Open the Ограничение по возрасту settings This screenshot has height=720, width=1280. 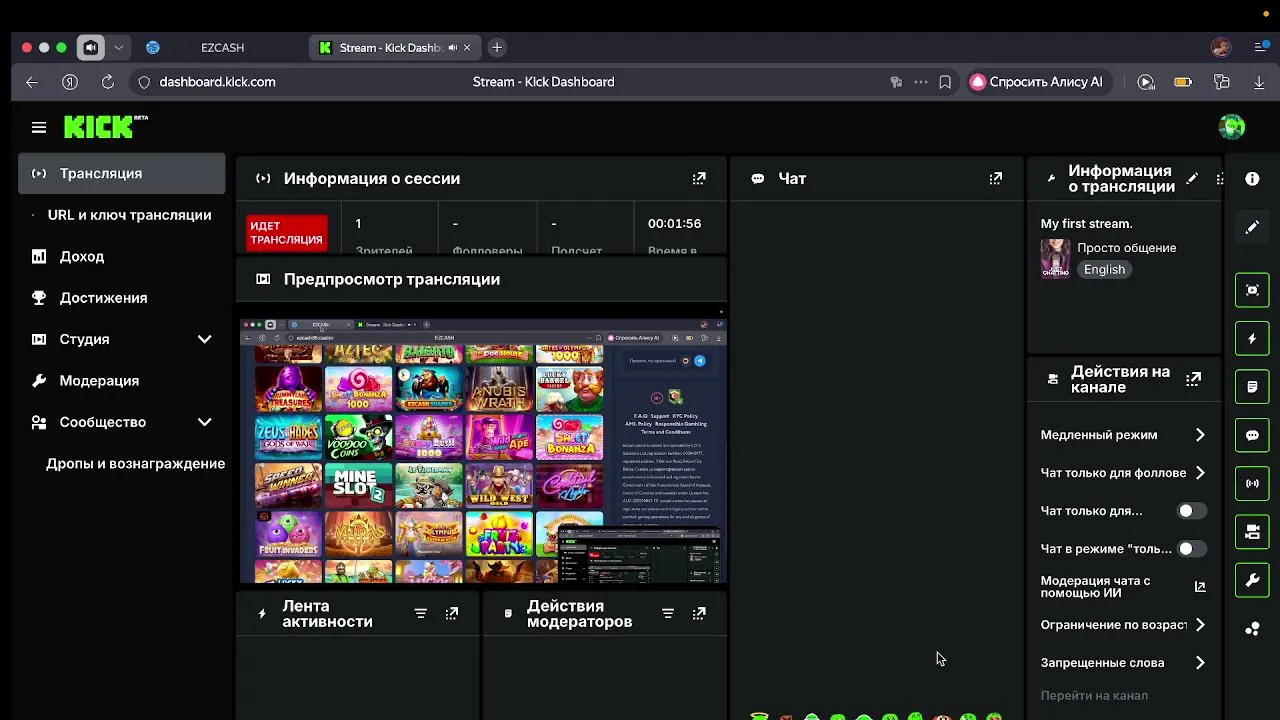click(x=1123, y=625)
